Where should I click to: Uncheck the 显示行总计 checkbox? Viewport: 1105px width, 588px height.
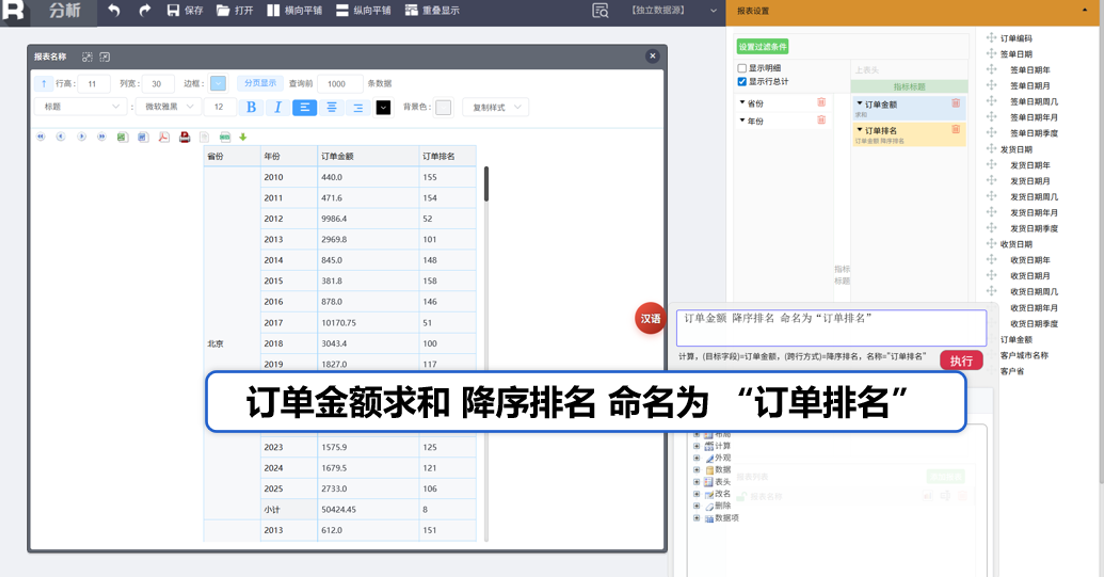click(742, 82)
